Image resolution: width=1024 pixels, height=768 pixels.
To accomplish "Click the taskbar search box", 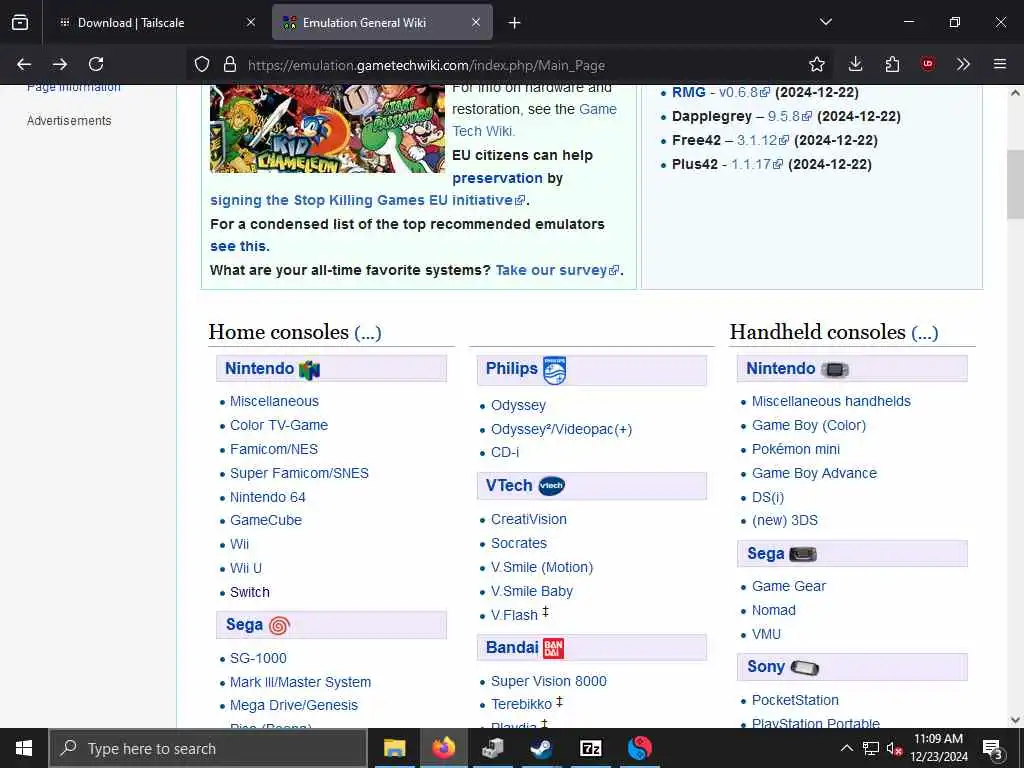I will pyautogui.click(x=208, y=748).
